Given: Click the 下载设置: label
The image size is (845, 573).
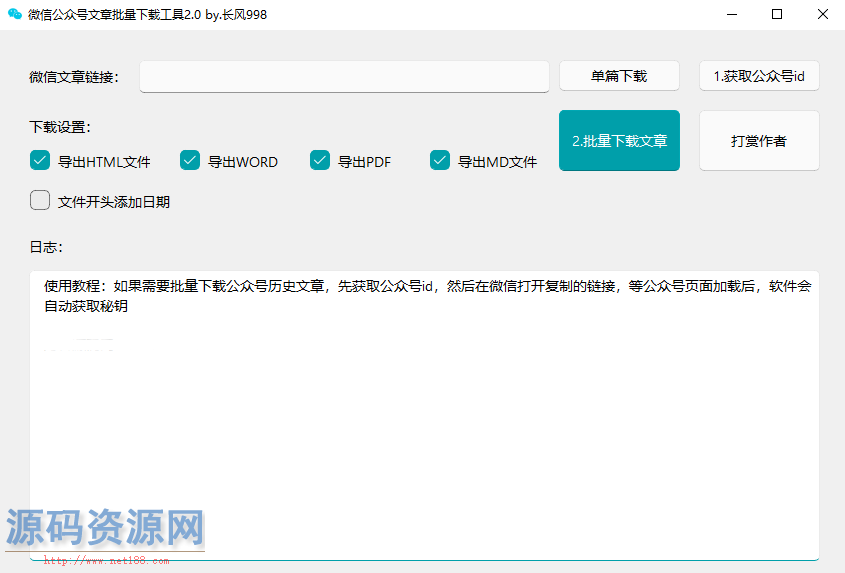Looking at the screenshot, I should click(x=60, y=127).
